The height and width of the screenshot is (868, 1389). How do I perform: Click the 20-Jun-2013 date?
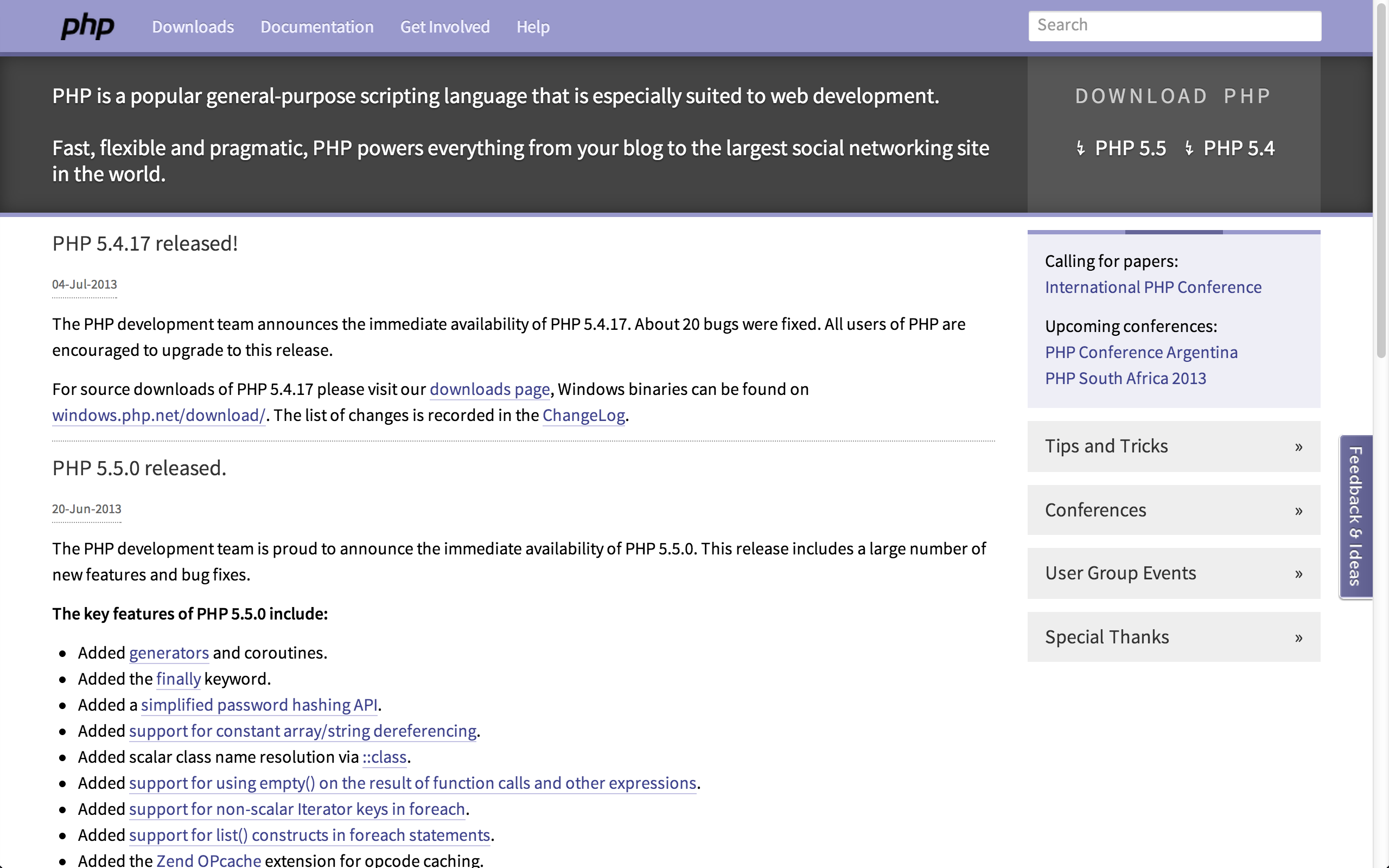(x=87, y=509)
